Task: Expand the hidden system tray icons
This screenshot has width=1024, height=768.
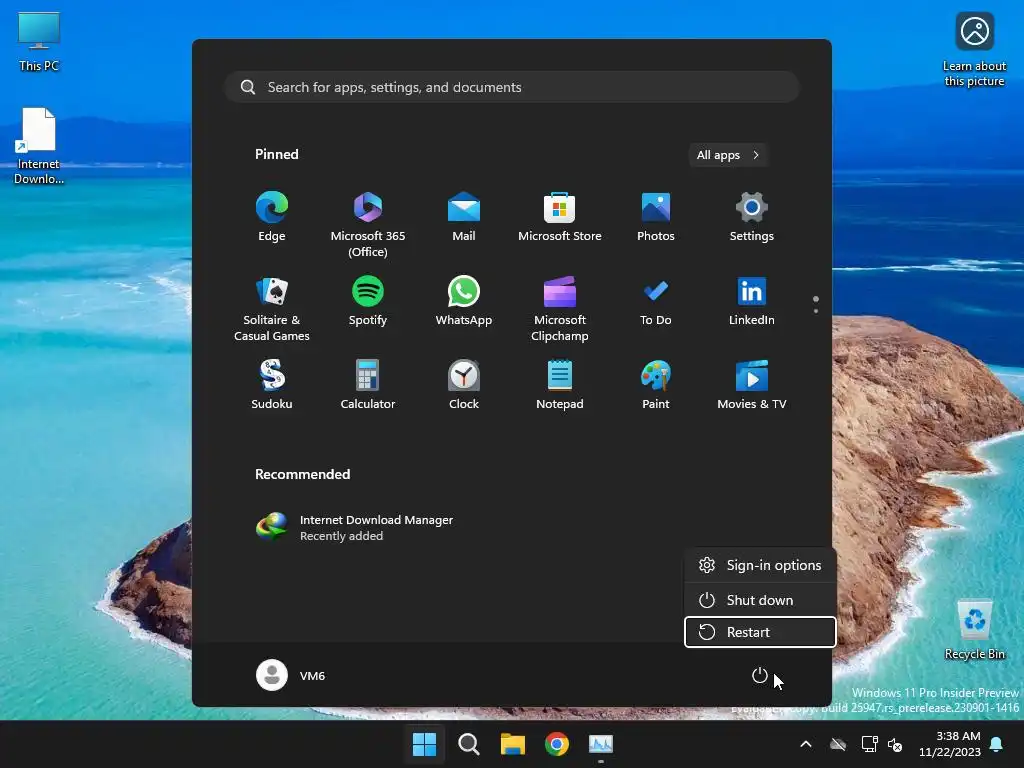Action: coord(806,744)
